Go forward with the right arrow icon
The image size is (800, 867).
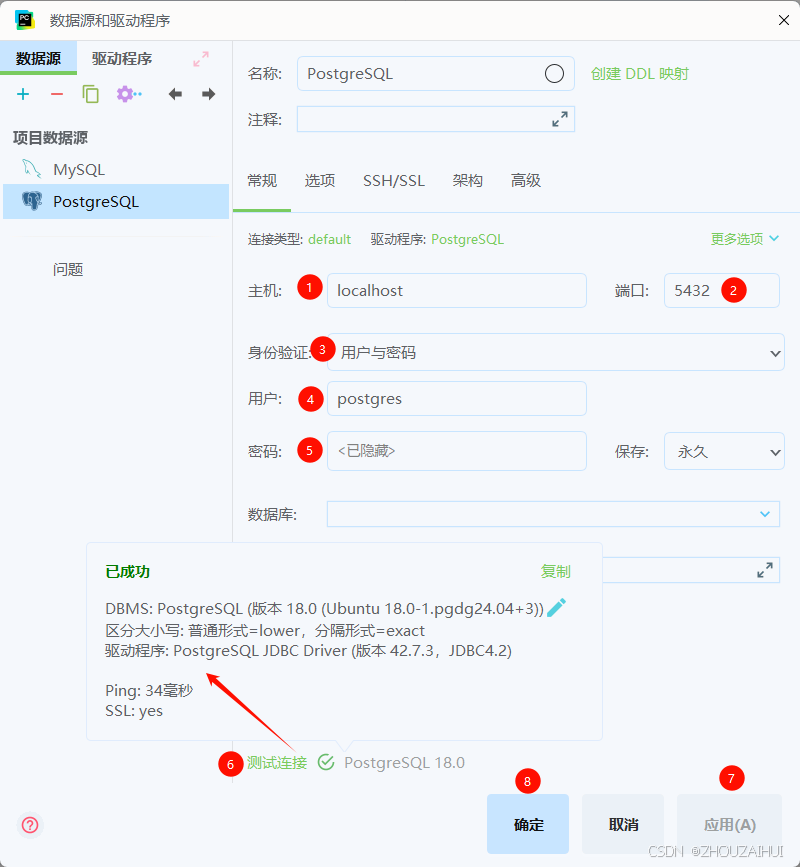tap(208, 94)
